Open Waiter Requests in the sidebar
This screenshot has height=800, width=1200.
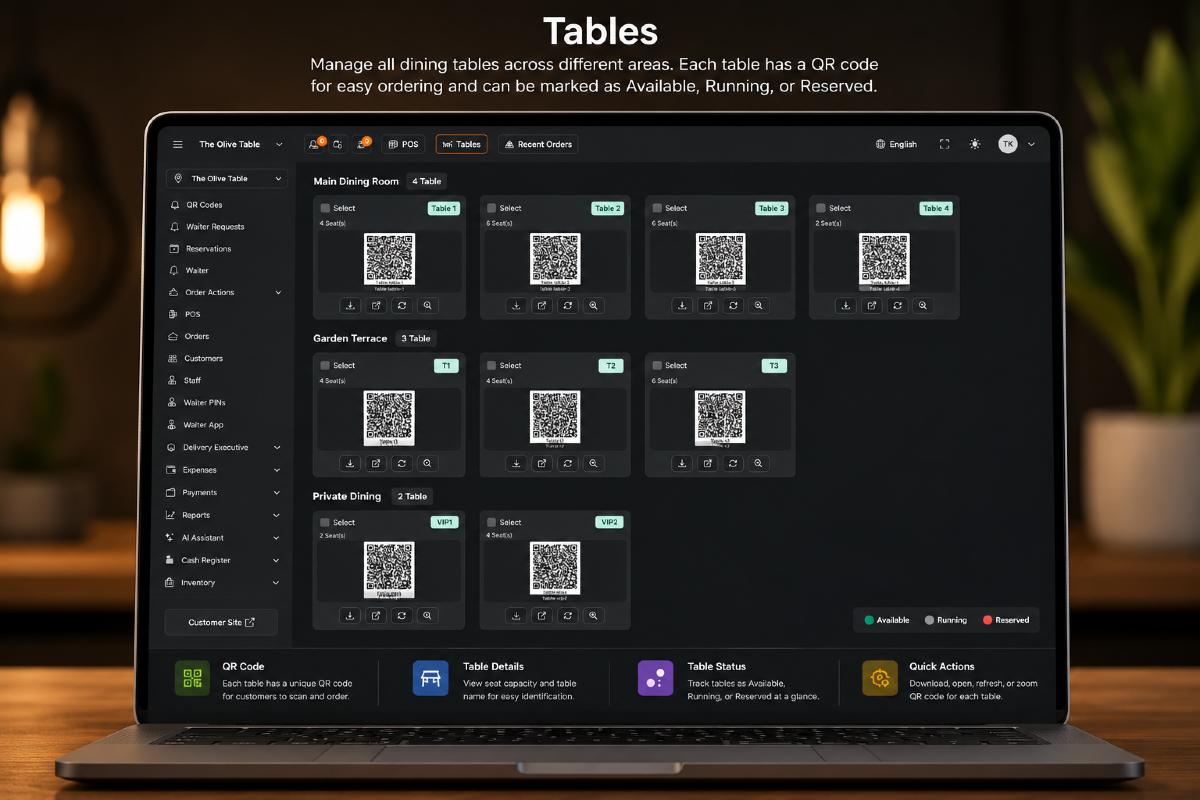tap(214, 227)
